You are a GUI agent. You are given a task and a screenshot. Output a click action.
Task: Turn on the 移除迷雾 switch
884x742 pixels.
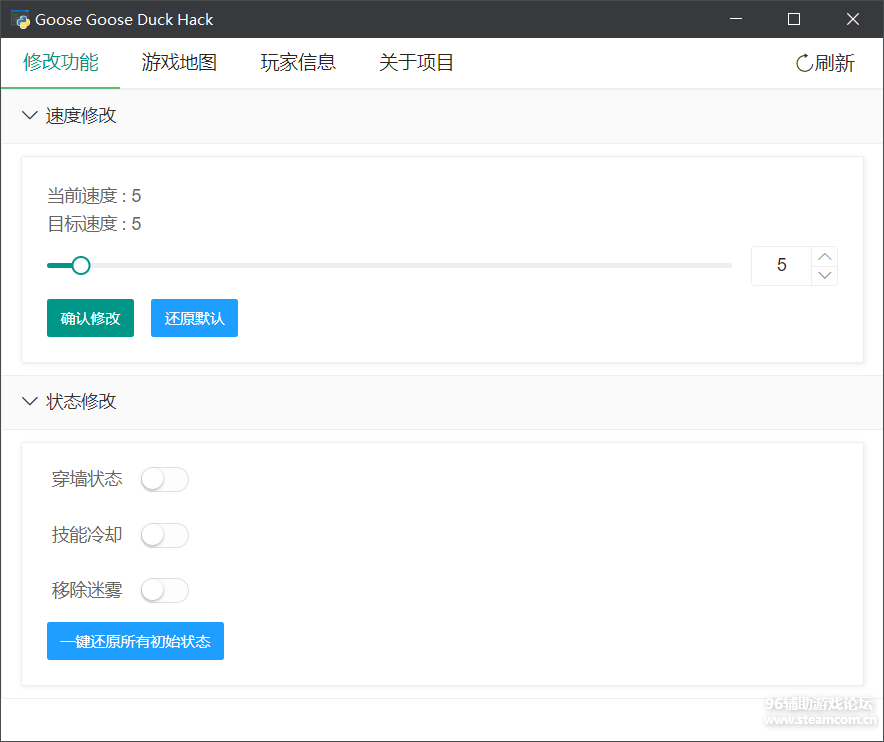pos(164,591)
